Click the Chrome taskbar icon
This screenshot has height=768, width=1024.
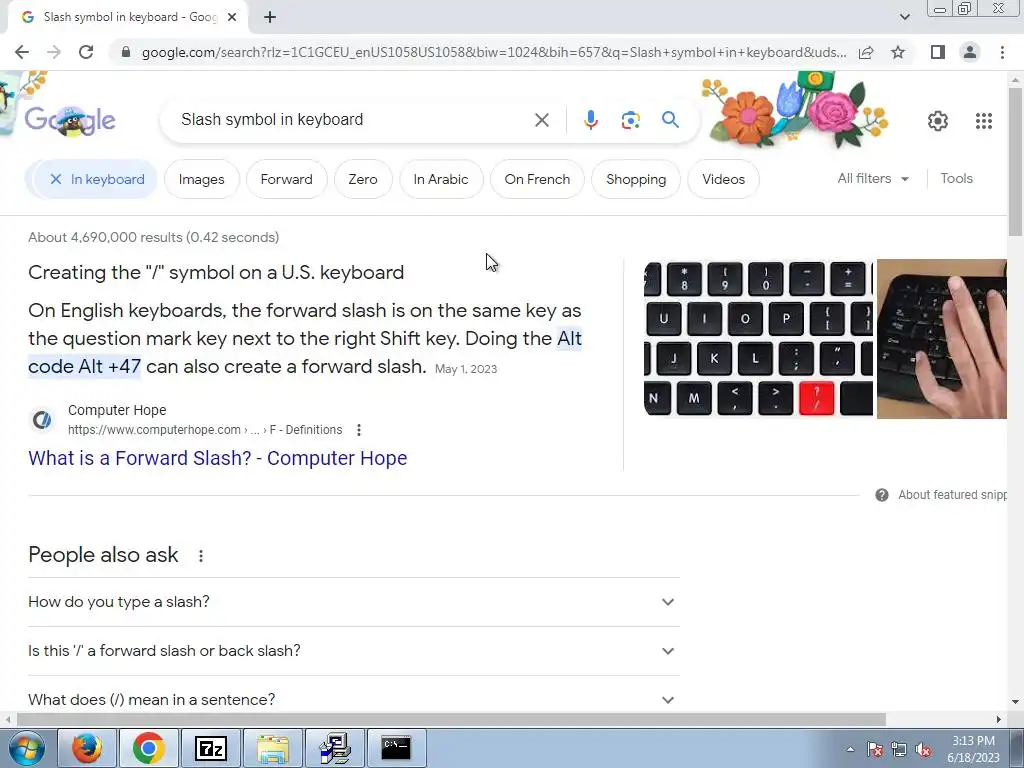coord(148,748)
